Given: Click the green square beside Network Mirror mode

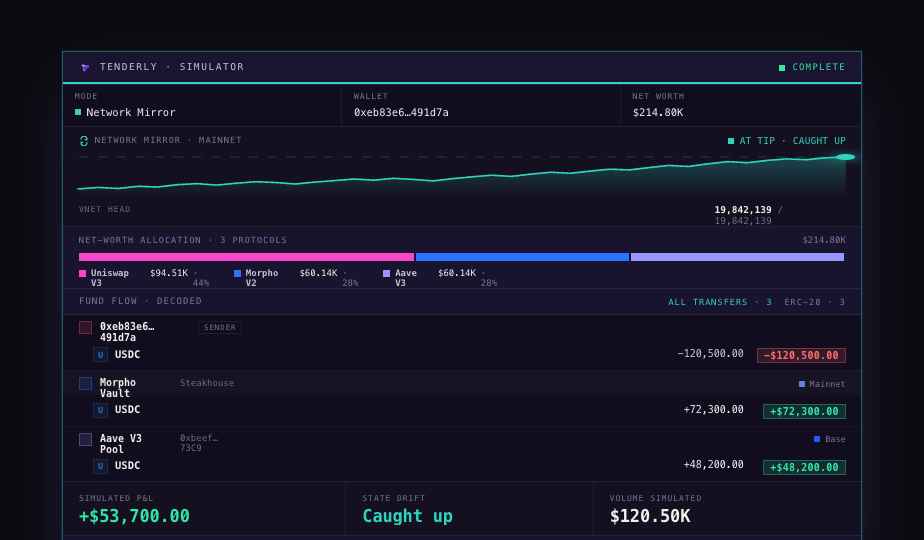Looking at the screenshot, I should coord(78,112).
